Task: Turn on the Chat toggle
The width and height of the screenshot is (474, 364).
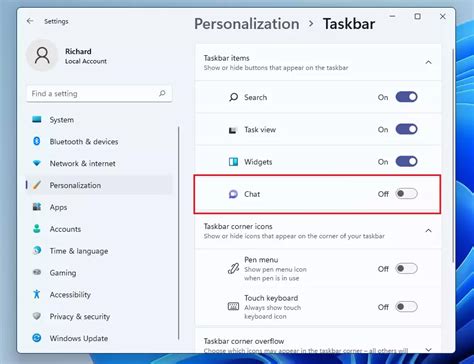Action: tap(406, 194)
